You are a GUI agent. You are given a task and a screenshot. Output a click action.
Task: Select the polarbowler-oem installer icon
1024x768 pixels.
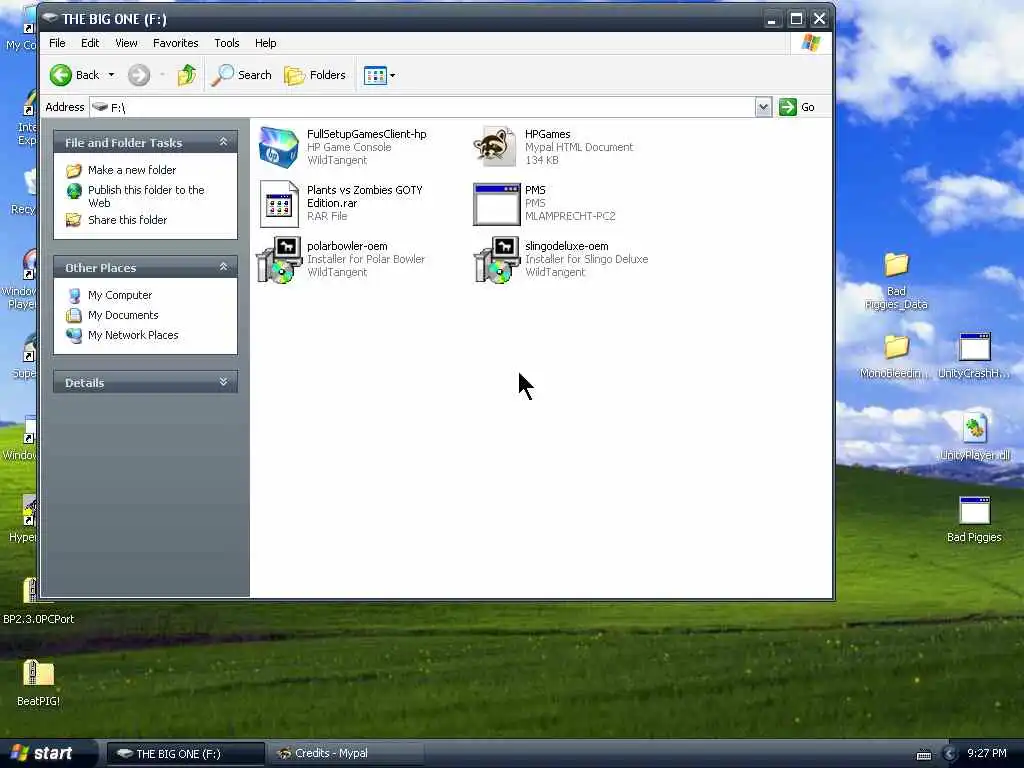coord(279,260)
